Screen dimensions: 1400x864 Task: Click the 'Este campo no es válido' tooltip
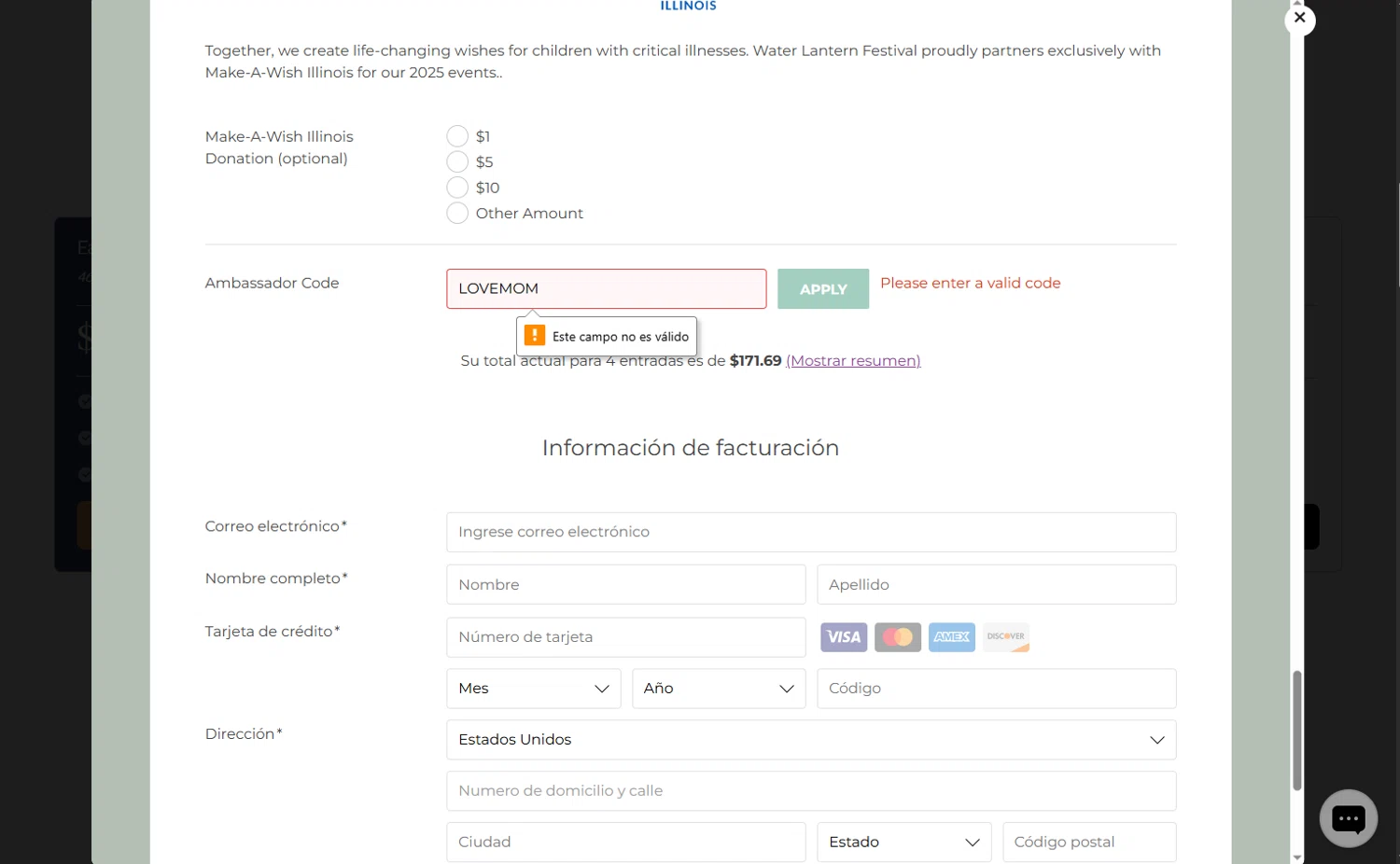click(607, 336)
